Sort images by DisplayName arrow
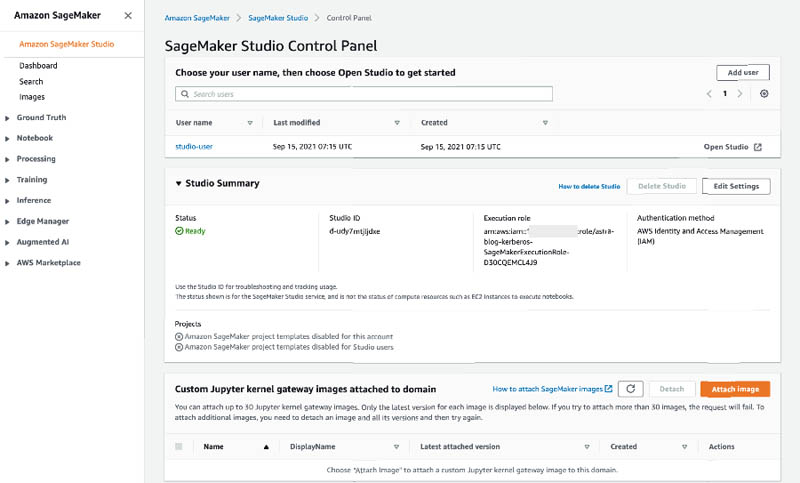The width and height of the screenshot is (800, 483). click(x=396, y=447)
